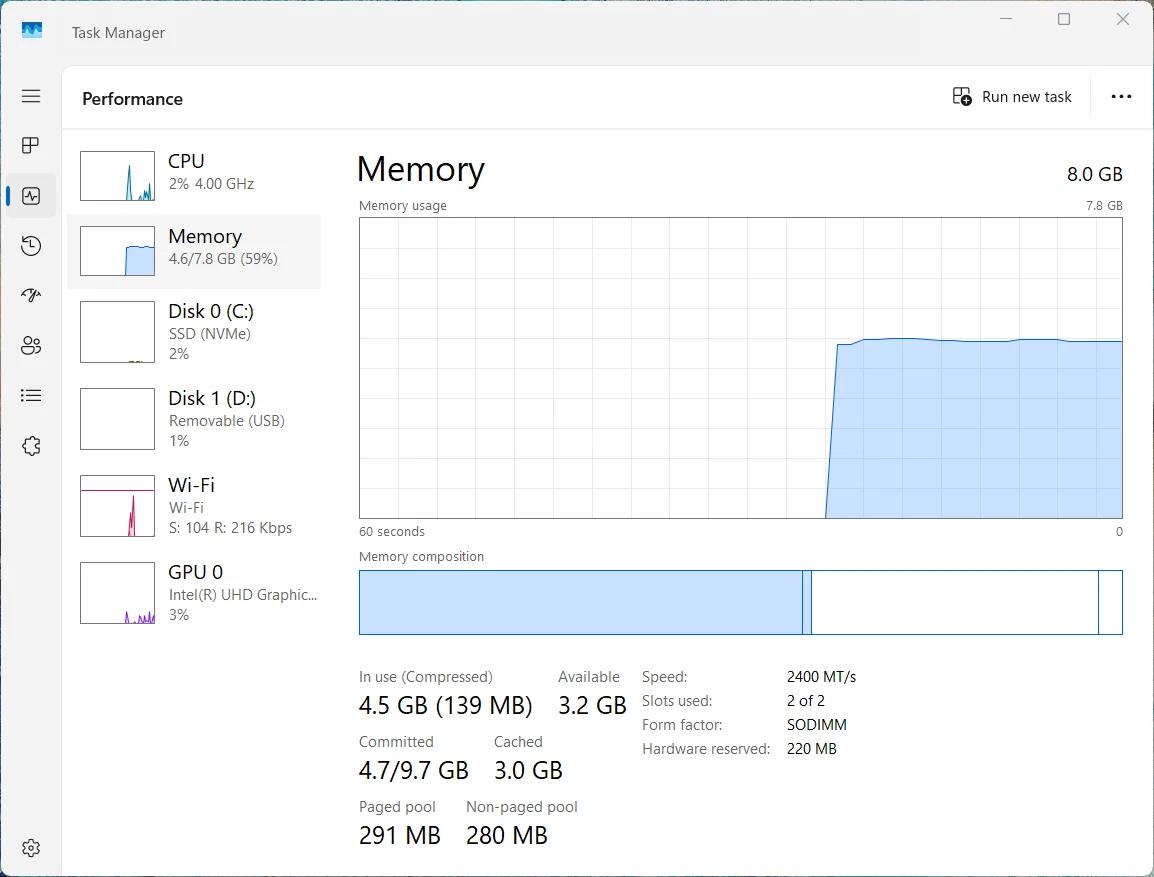Click the in-use segment of memory composition
Viewport: 1154px width, 877px height.
point(581,602)
